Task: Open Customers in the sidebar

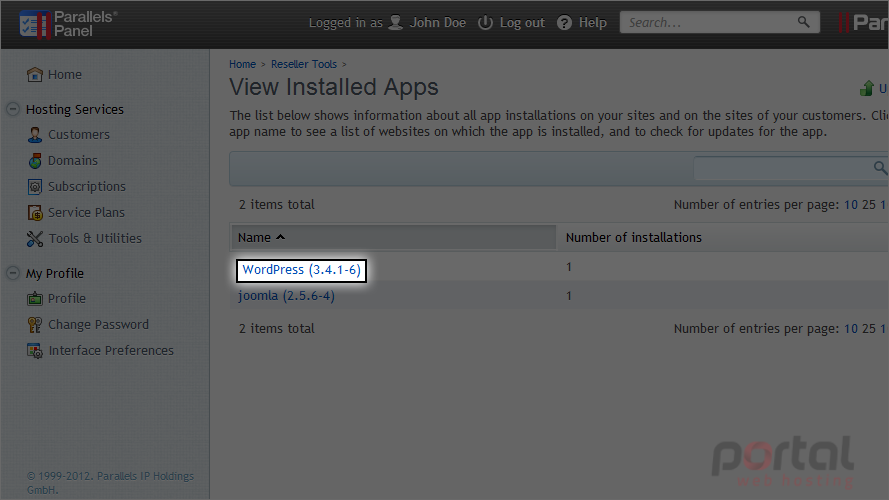Action: pyautogui.click(x=79, y=134)
